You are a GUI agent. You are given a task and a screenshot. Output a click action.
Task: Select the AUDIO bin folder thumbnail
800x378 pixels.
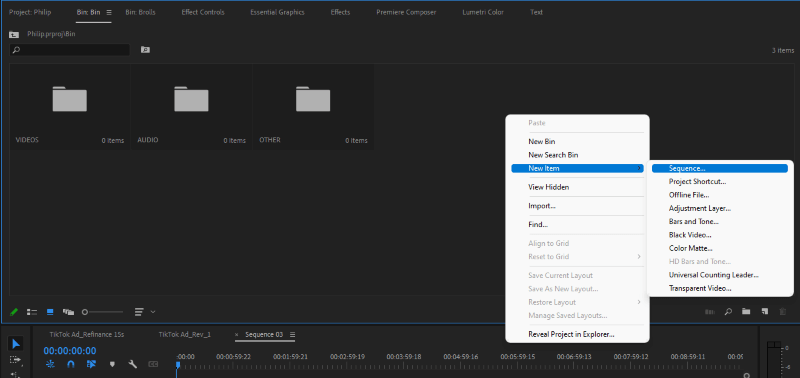[x=191, y=99]
